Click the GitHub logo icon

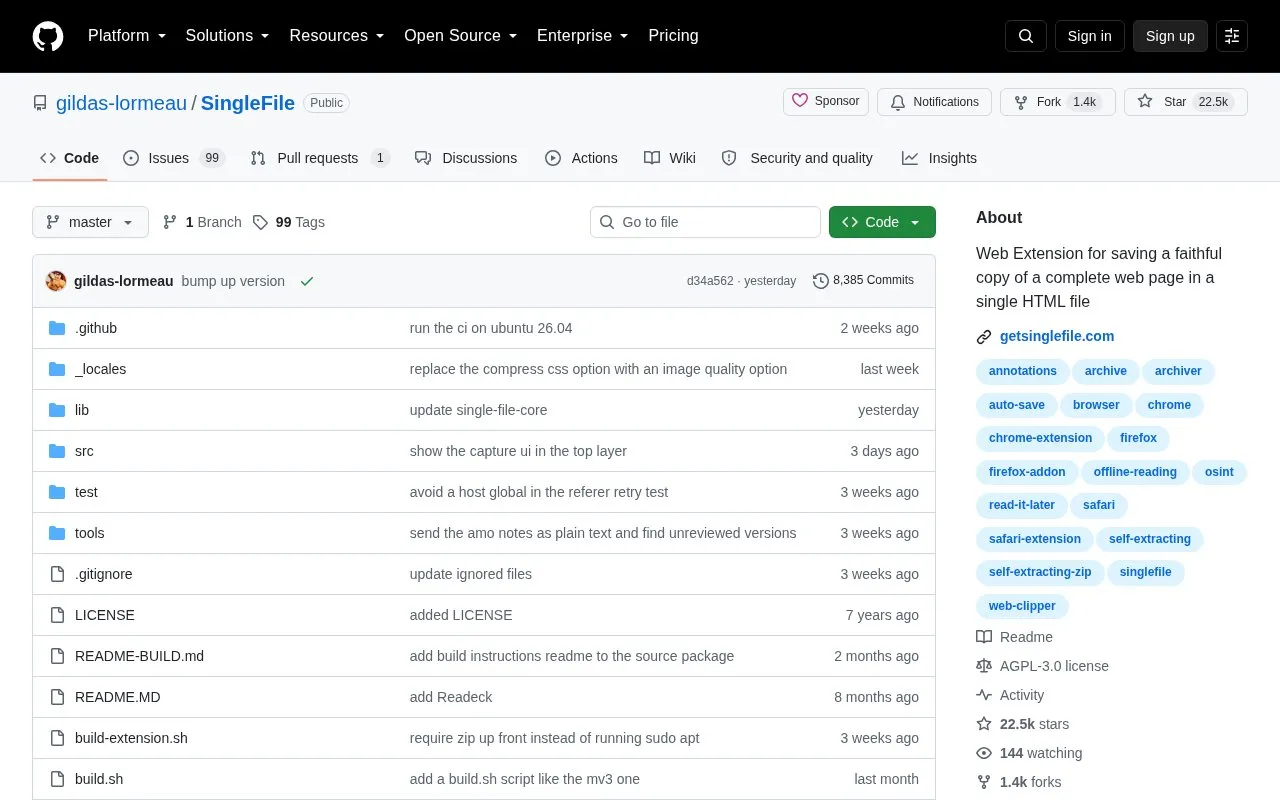coord(48,36)
